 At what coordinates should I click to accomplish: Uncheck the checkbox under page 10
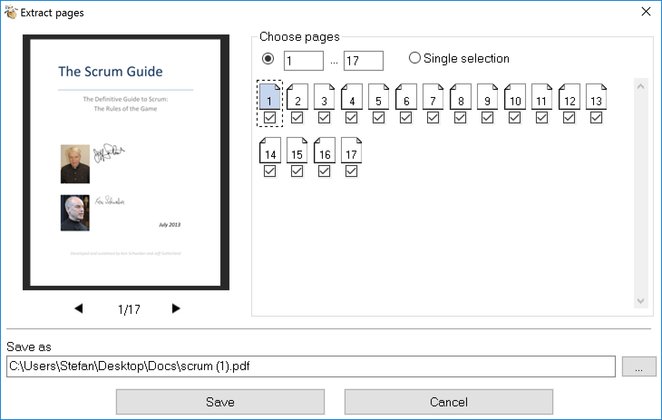coord(515,117)
